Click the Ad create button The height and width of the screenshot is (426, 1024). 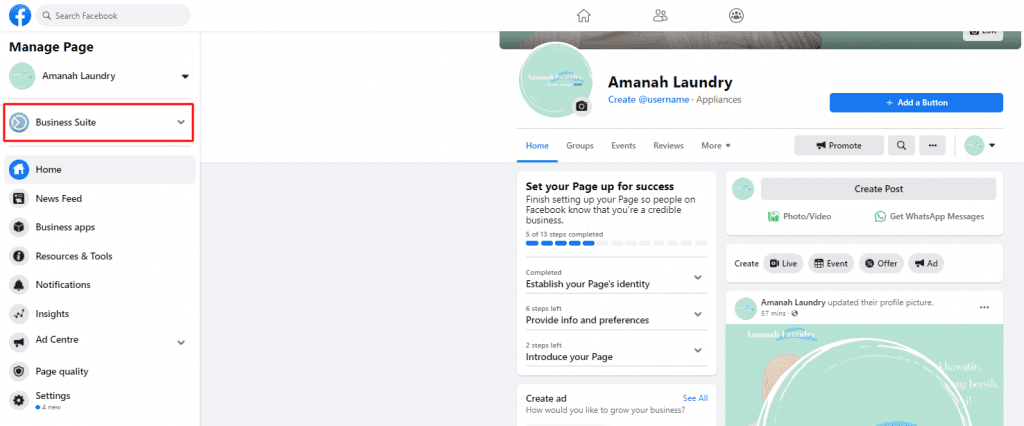pos(926,263)
